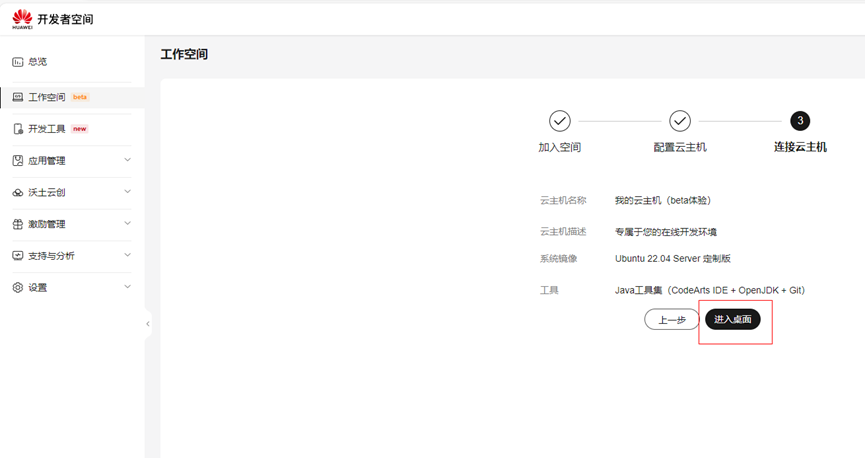
Task: Click the 上一步 button
Action: point(672,319)
